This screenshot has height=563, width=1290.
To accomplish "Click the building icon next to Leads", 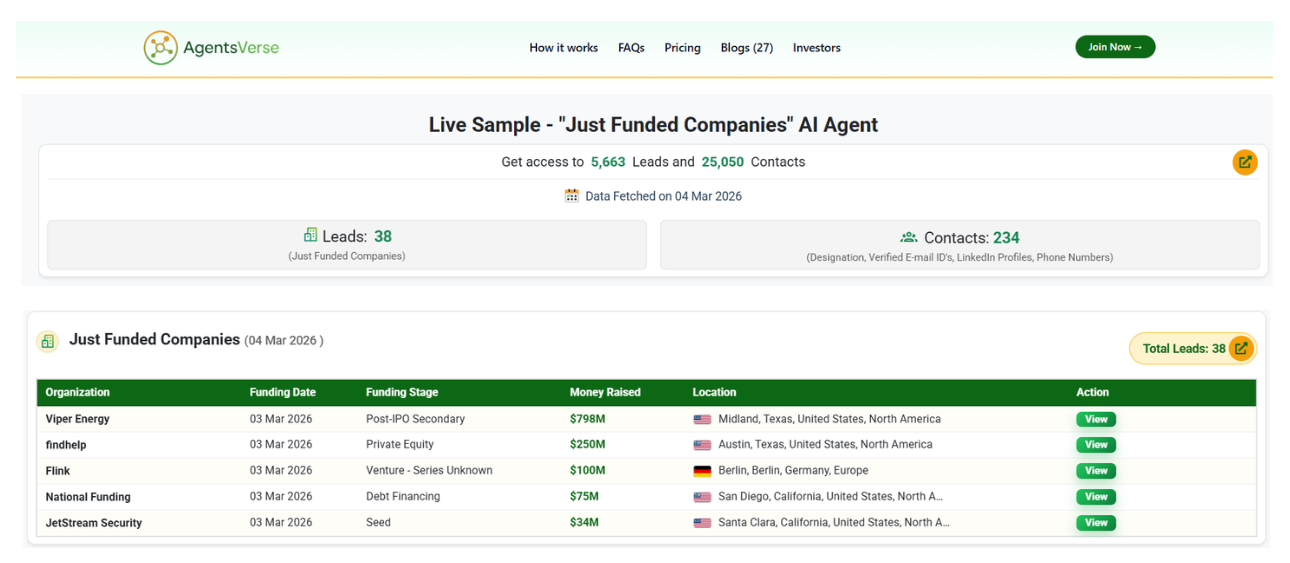I will pyautogui.click(x=310, y=236).
